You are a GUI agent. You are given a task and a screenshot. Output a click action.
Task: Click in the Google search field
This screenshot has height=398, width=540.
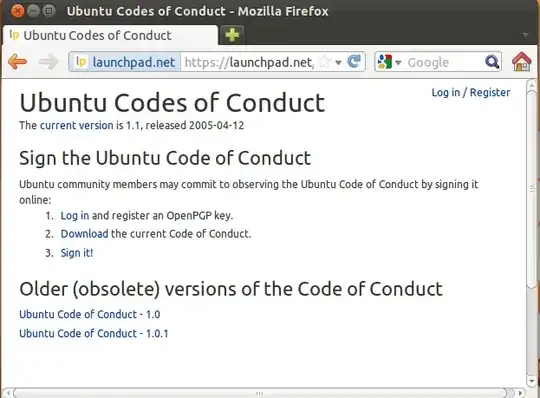(444, 62)
